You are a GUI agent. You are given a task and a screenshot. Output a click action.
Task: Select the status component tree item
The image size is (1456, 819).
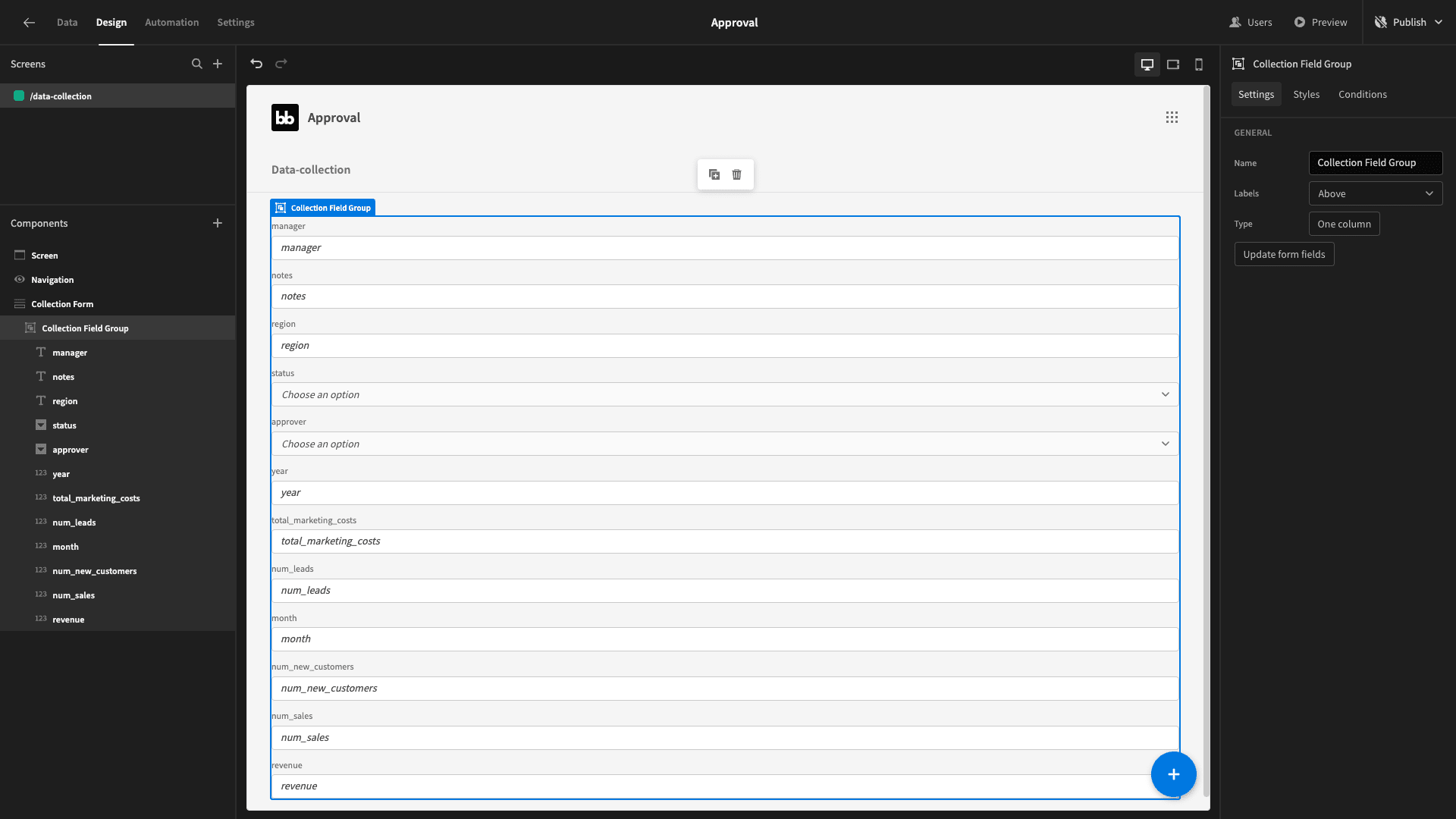tap(118, 425)
